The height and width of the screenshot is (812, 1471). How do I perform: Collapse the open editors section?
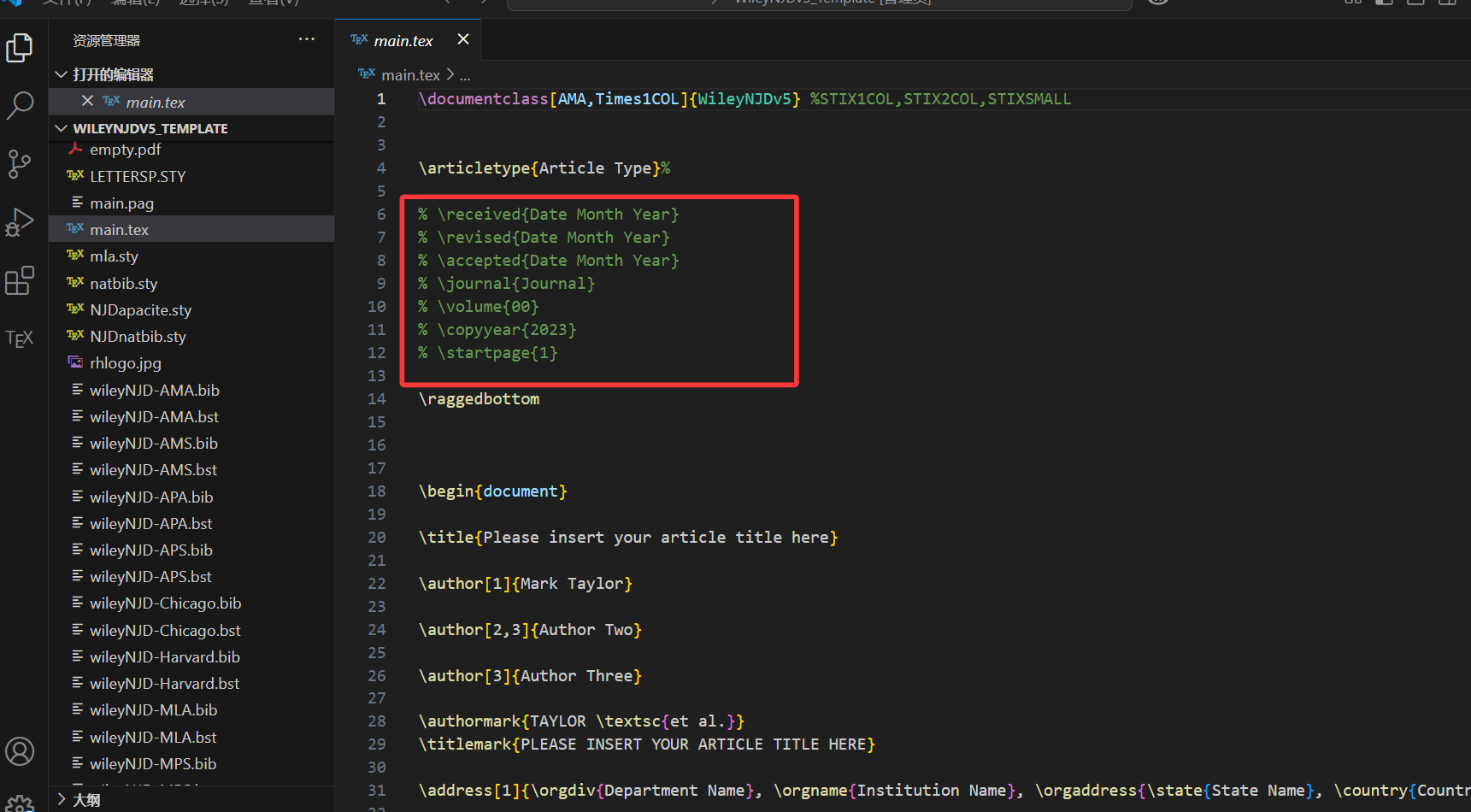tap(61, 74)
